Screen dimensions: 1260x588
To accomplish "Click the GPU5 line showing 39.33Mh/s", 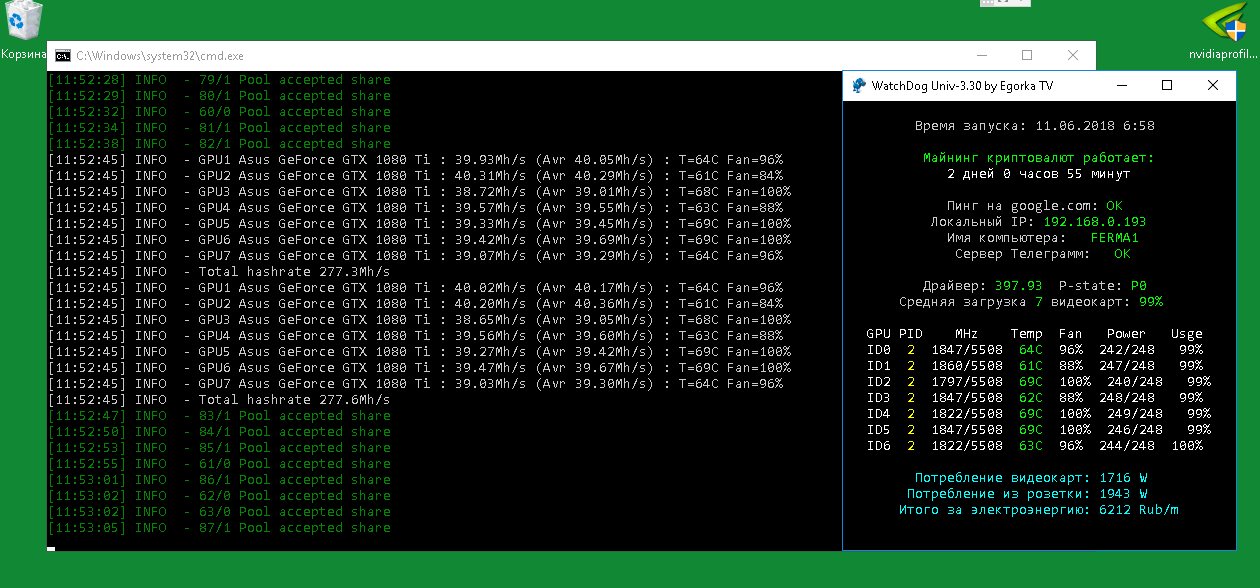I will point(419,224).
